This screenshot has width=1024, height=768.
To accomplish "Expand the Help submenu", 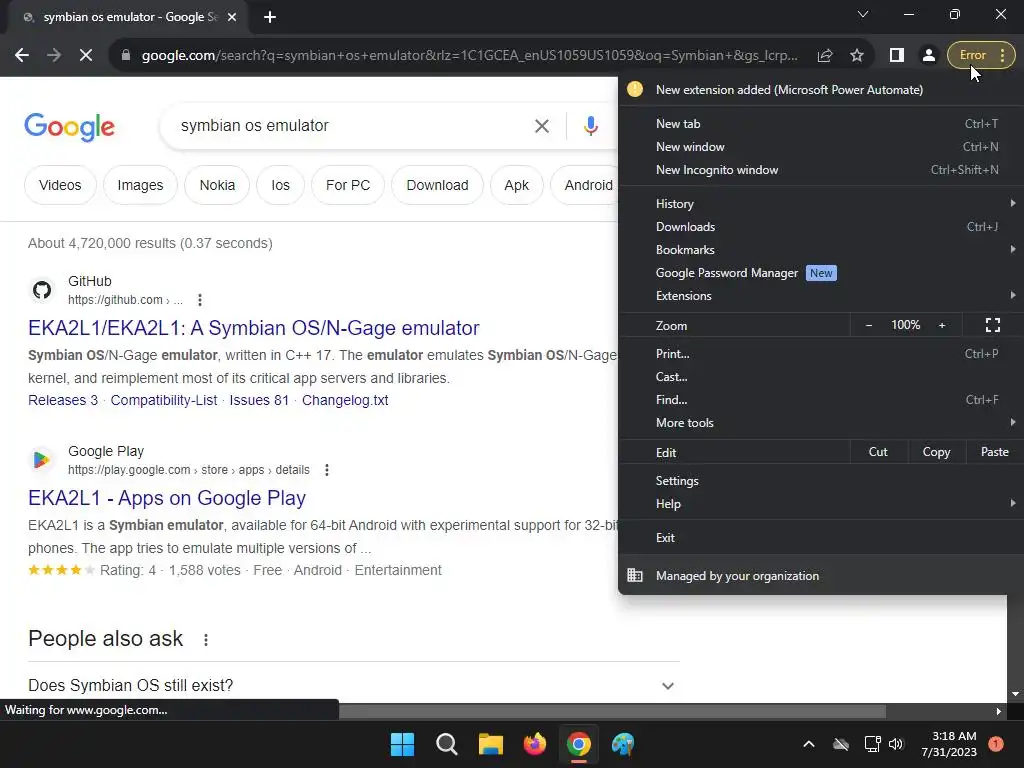I will pos(821,504).
